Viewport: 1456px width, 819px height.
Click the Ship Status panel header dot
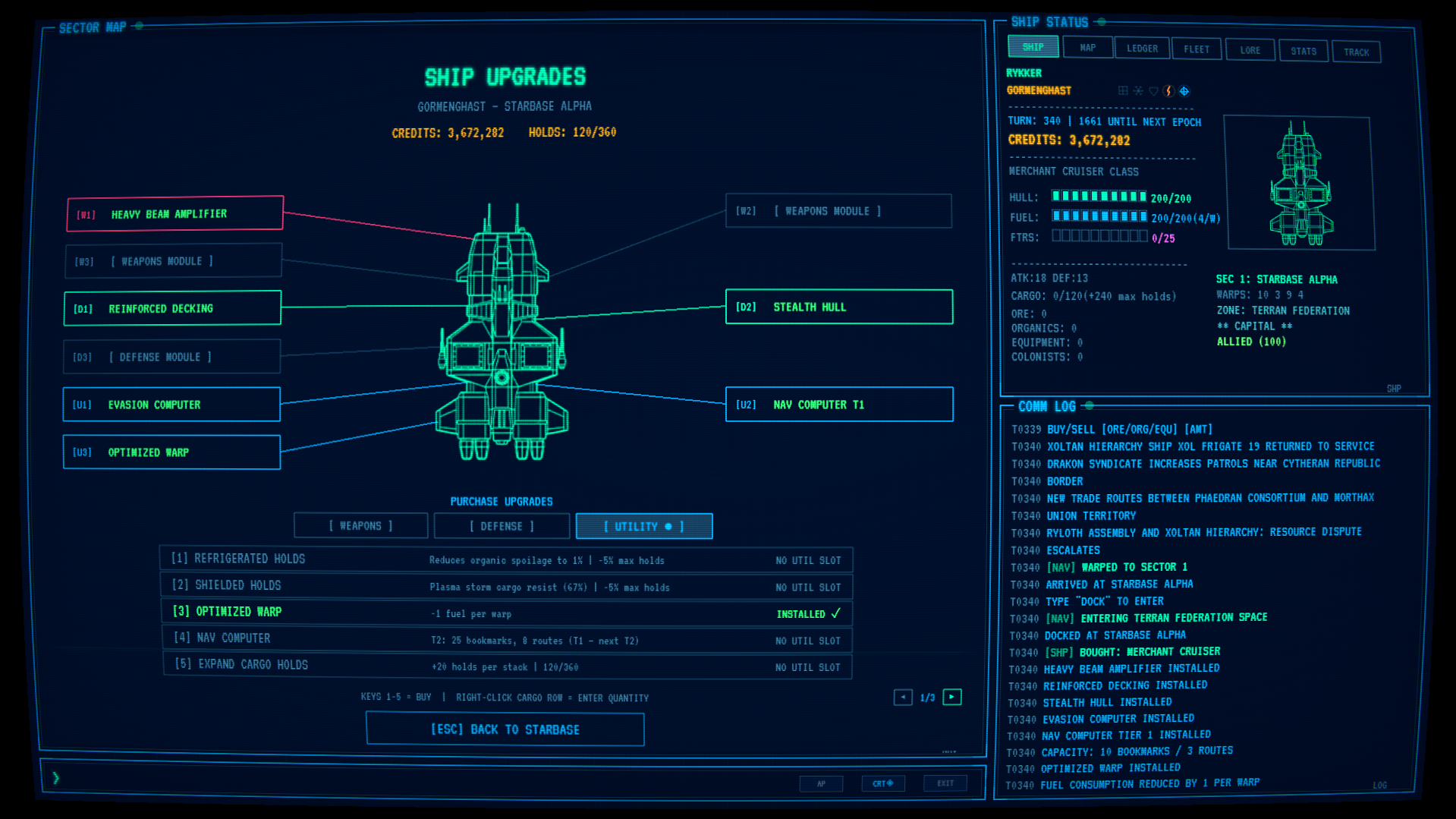[x=1102, y=22]
